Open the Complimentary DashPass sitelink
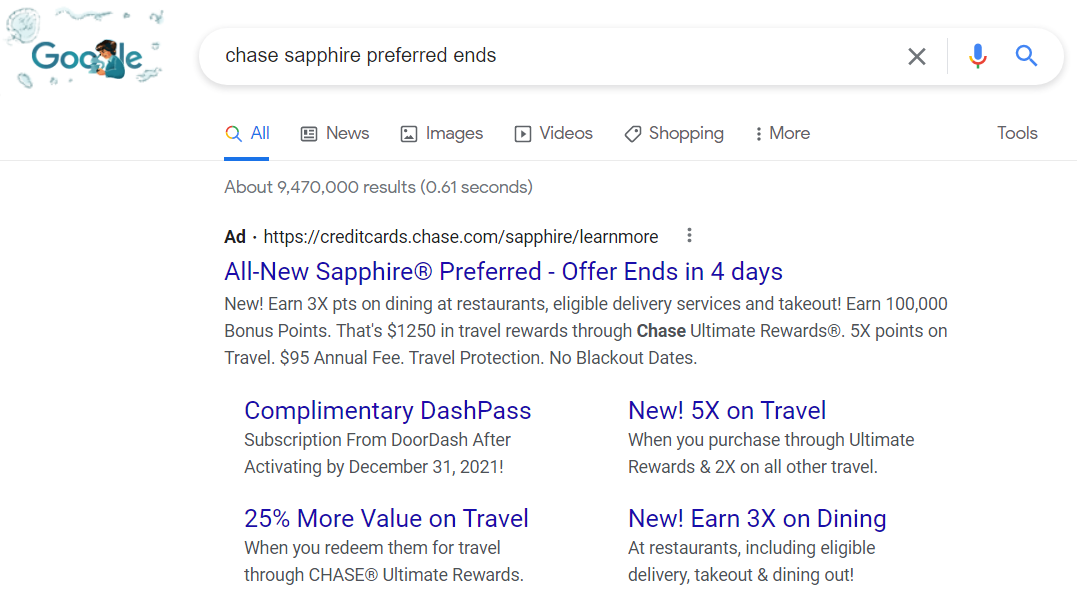The height and width of the screenshot is (608, 1077). 387,411
